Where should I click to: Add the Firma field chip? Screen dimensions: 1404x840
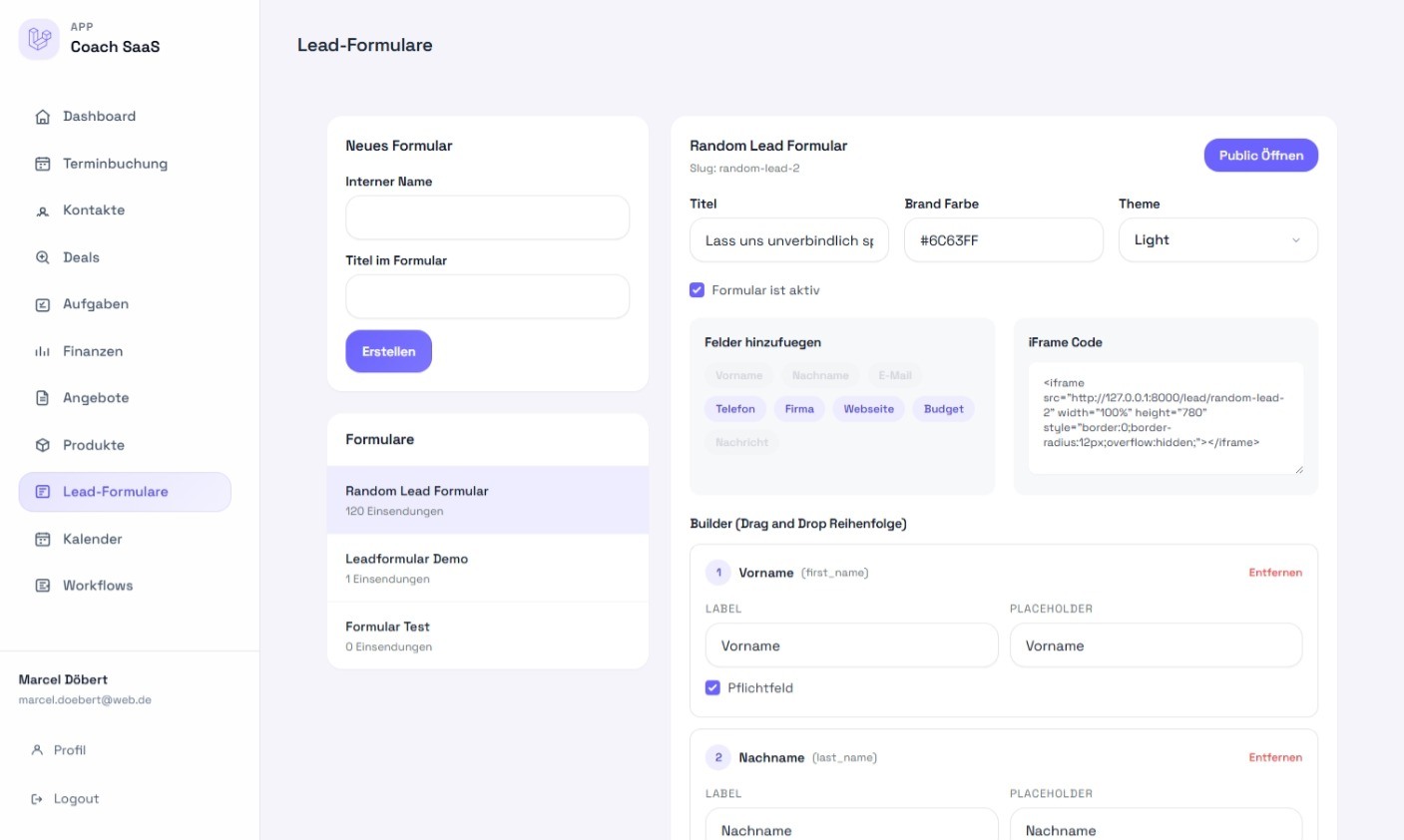pos(799,409)
